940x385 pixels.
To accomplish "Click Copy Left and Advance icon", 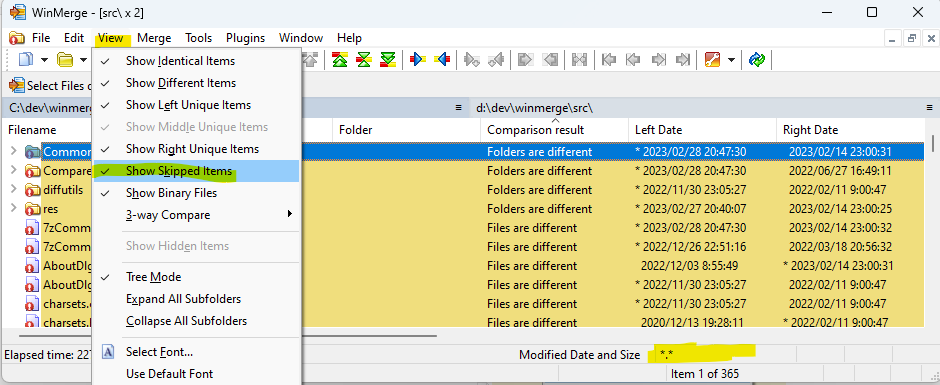I will [495, 59].
